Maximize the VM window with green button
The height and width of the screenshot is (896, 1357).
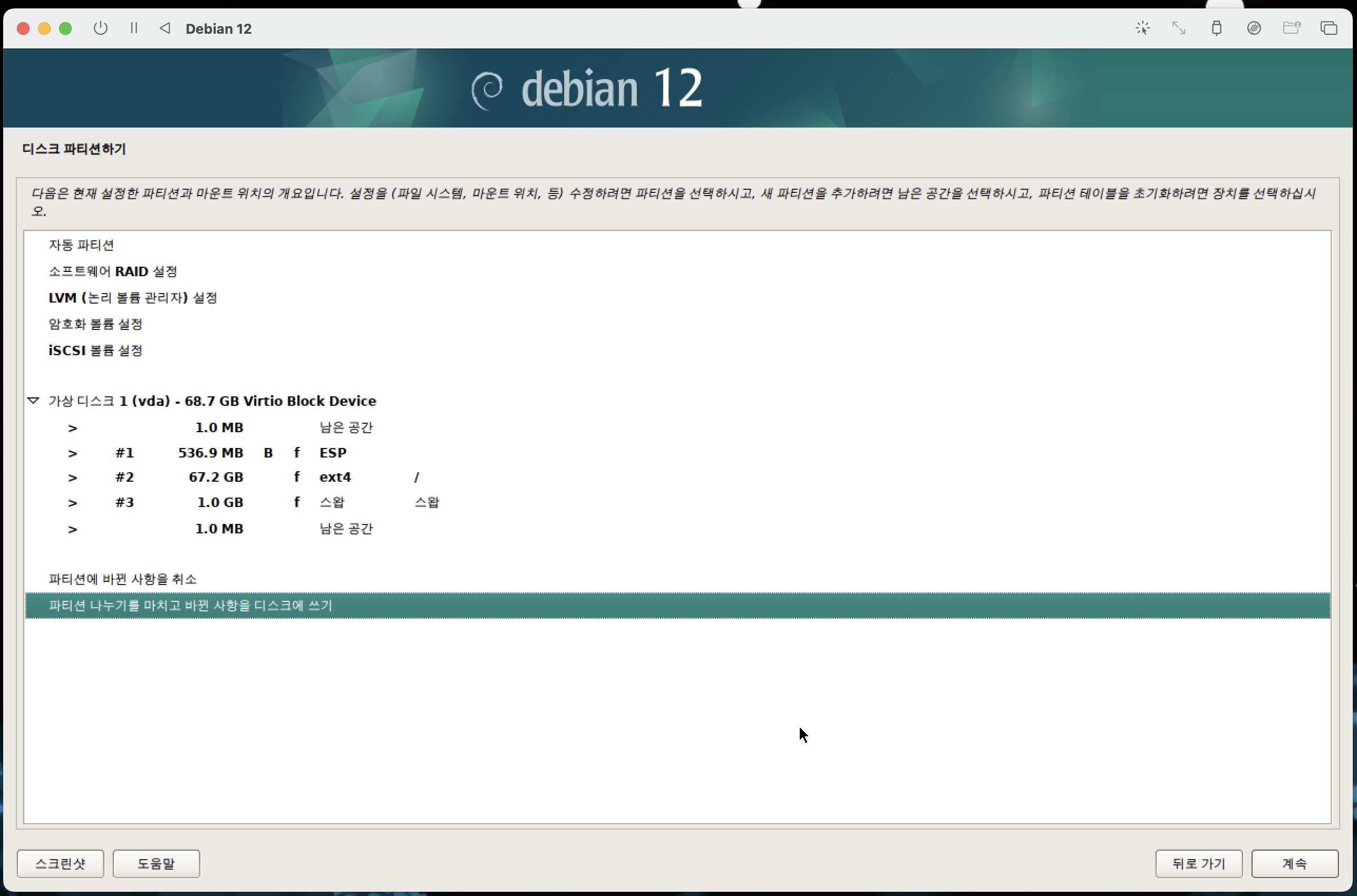pyautogui.click(x=65, y=28)
